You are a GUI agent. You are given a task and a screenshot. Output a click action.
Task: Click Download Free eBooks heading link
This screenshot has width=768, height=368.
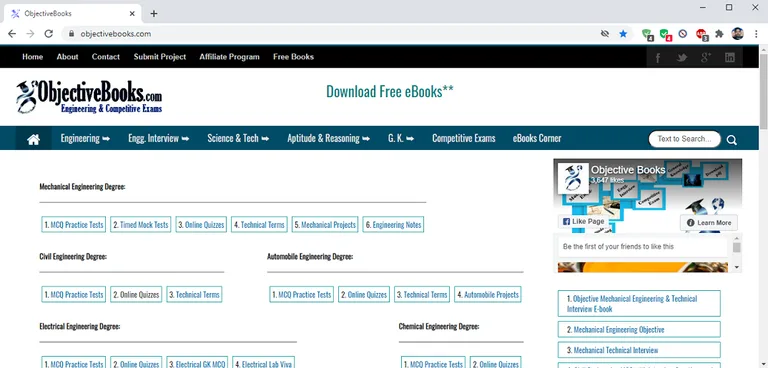coord(390,92)
